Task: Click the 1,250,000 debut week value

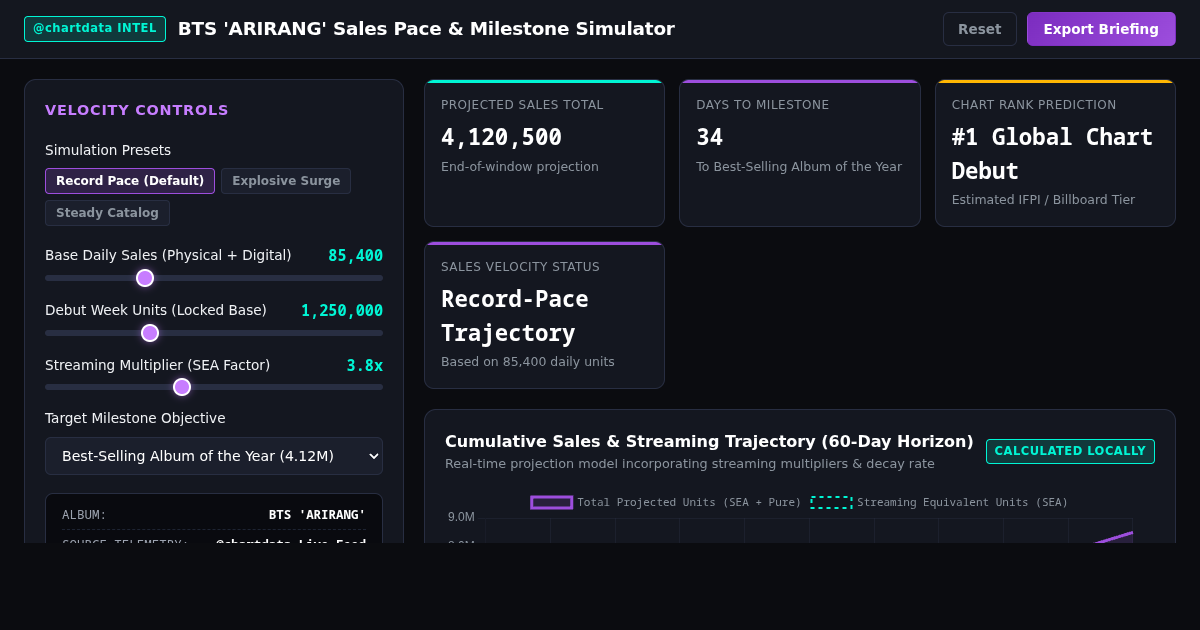Action: [x=342, y=311]
